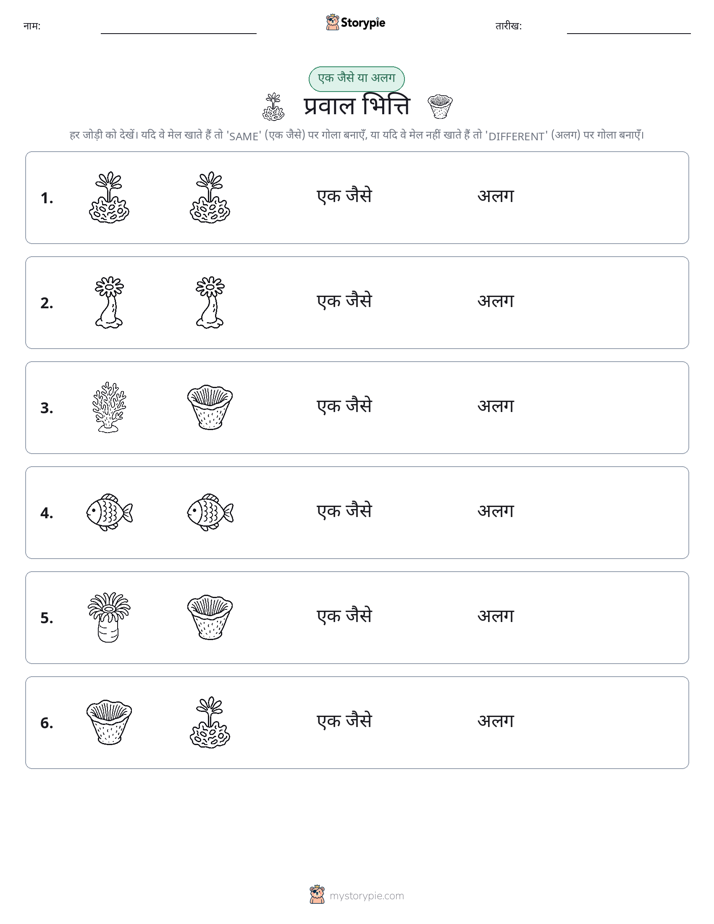The height and width of the screenshot is (924, 714).
Task: Select the left coral flower in row 1
Action: [x=109, y=197]
